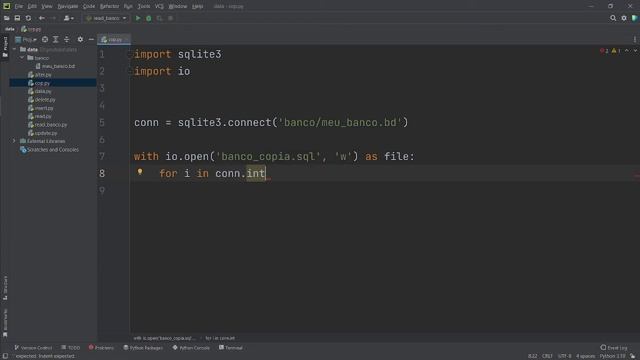Open the Run menu
The image size is (640, 360).
pyautogui.click(x=128, y=7)
